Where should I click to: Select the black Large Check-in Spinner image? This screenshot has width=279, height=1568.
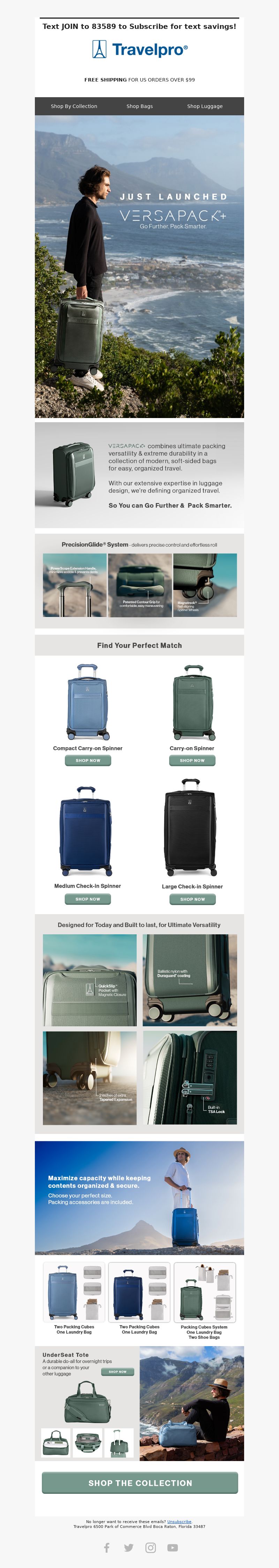tap(189, 828)
